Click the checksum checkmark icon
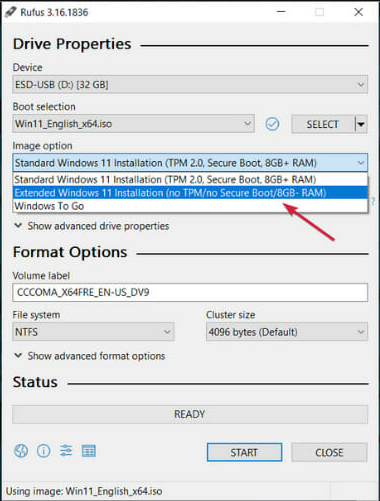This screenshot has height=501, width=380. [272, 124]
